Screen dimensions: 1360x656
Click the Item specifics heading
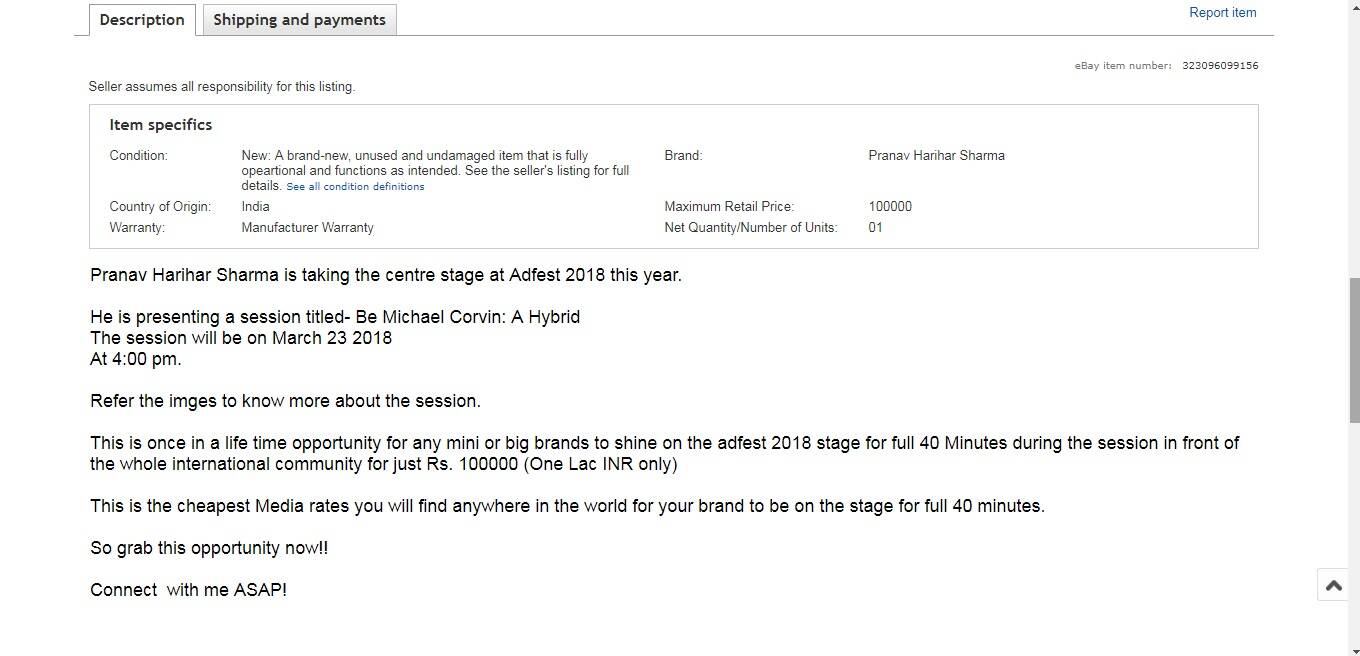click(161, 125)
